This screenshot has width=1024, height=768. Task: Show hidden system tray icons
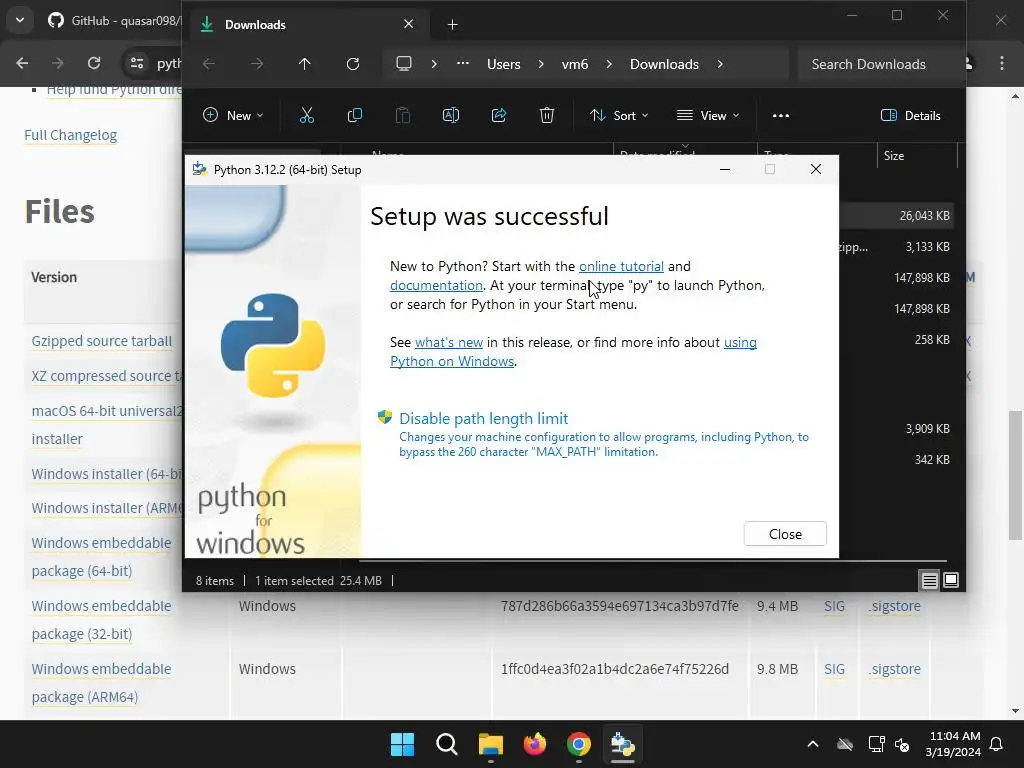(812, 744)
